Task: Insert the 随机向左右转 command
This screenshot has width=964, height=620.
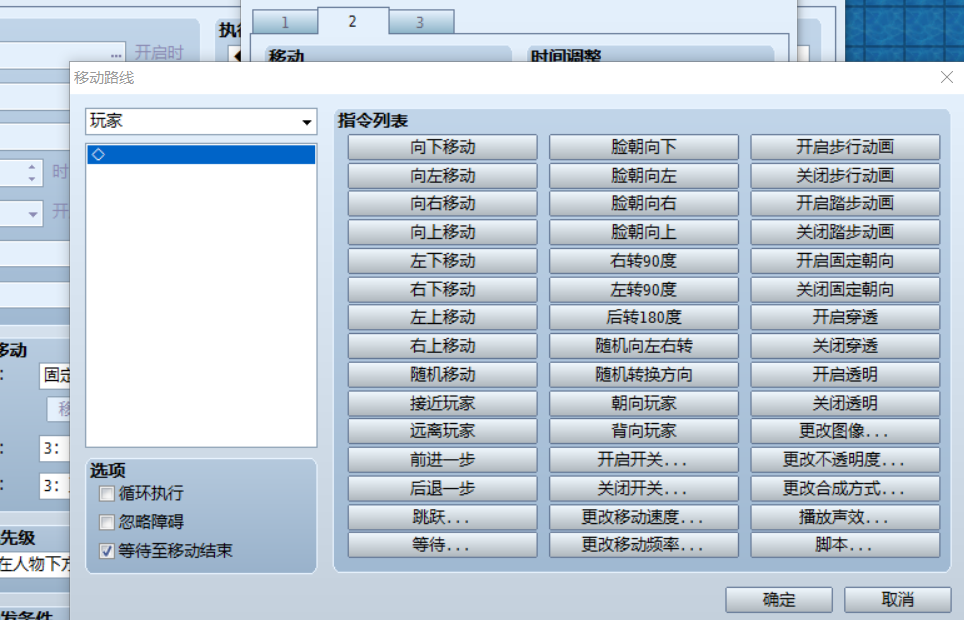Action: pos(644,346)
